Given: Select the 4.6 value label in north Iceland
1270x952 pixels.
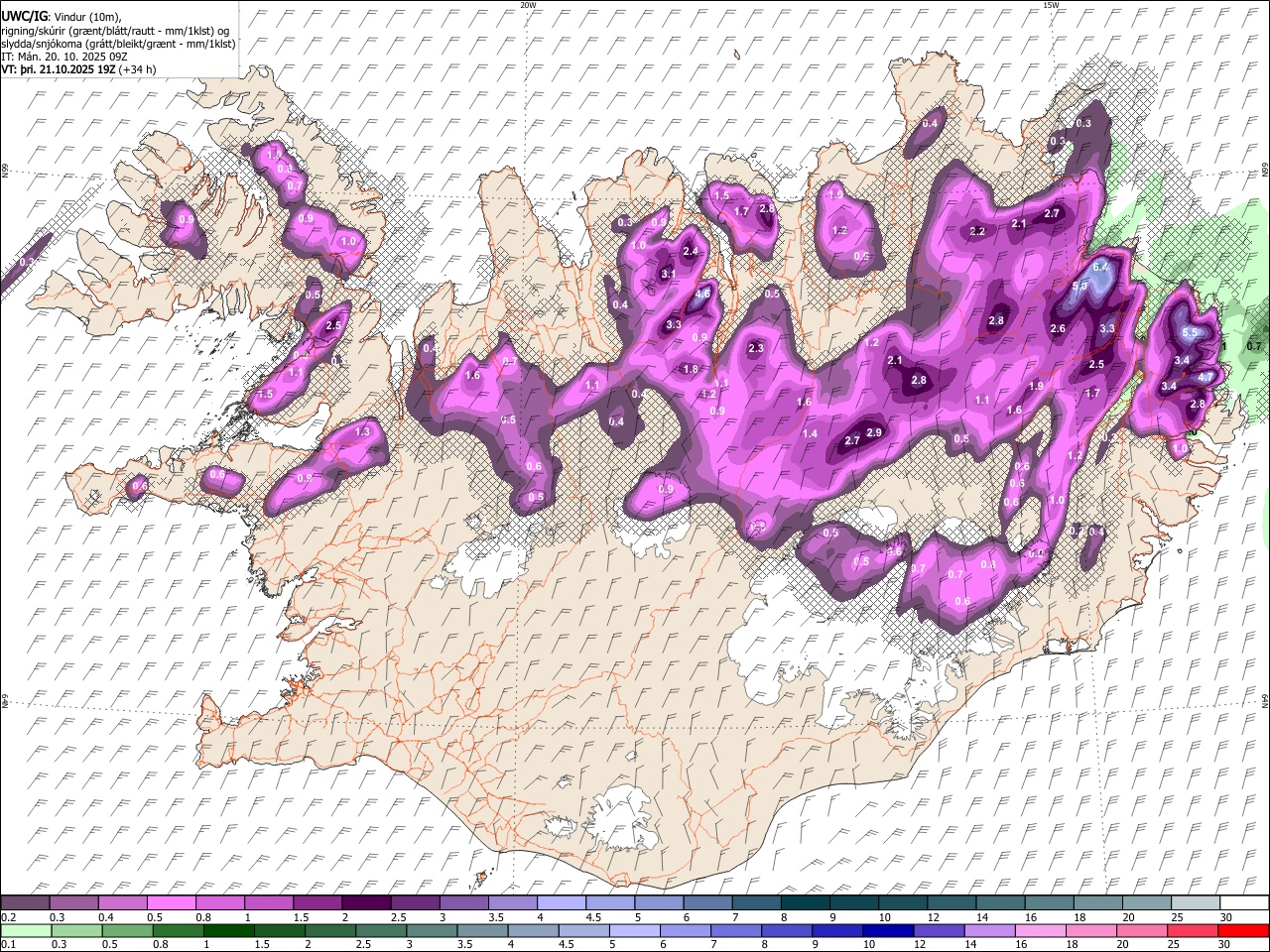Looking at the screenshot, I should click(702, 294).
